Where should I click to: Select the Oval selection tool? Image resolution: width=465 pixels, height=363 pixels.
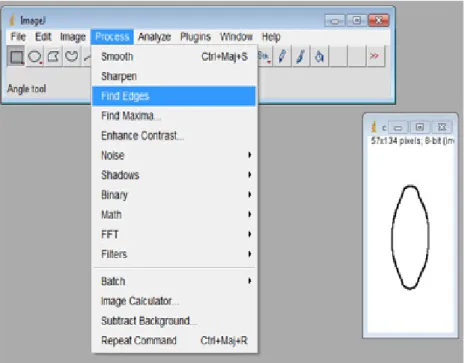coord(35,57)
